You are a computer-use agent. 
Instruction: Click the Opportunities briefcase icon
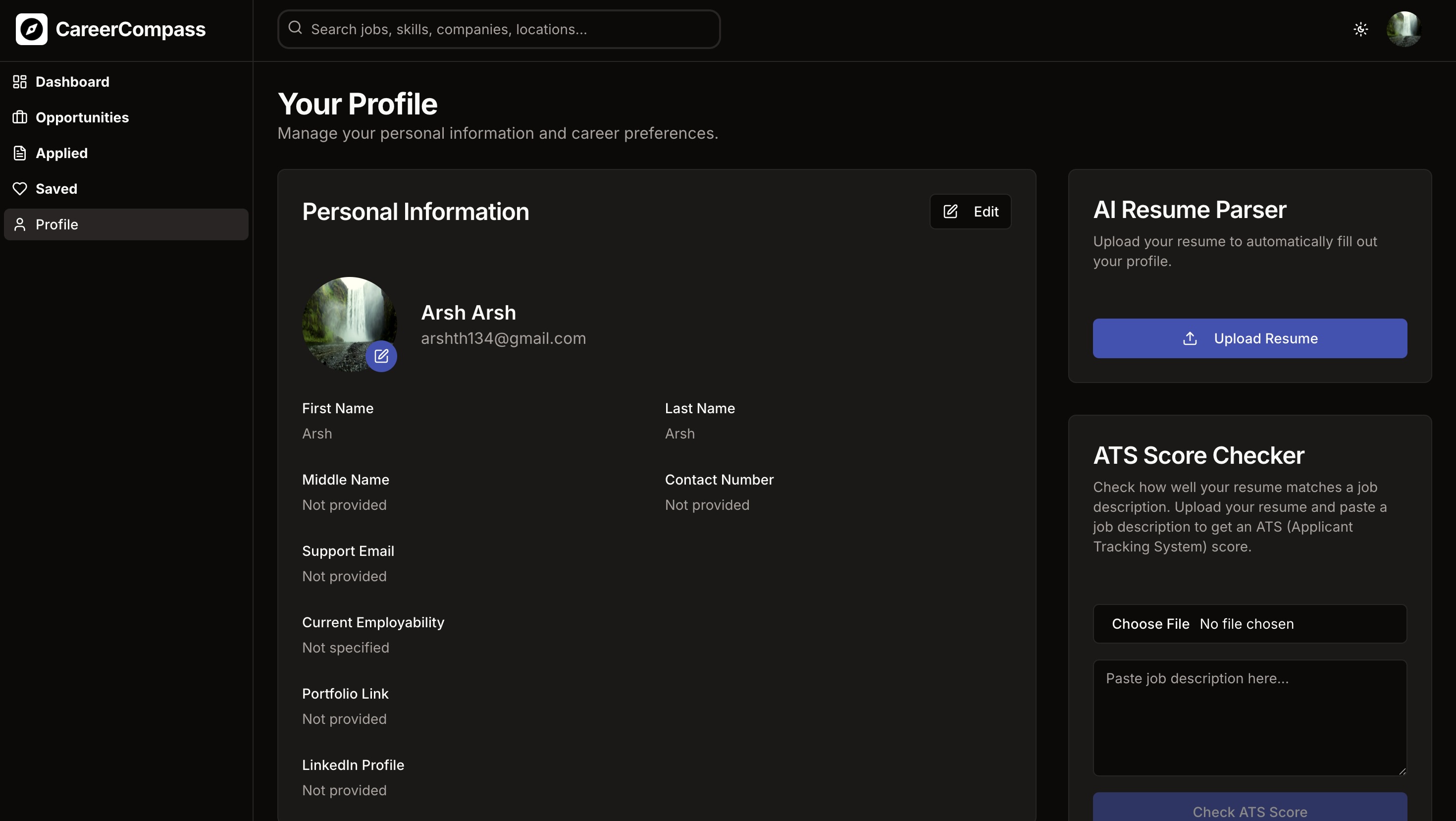pyautogui.click(x=20, y=117)
